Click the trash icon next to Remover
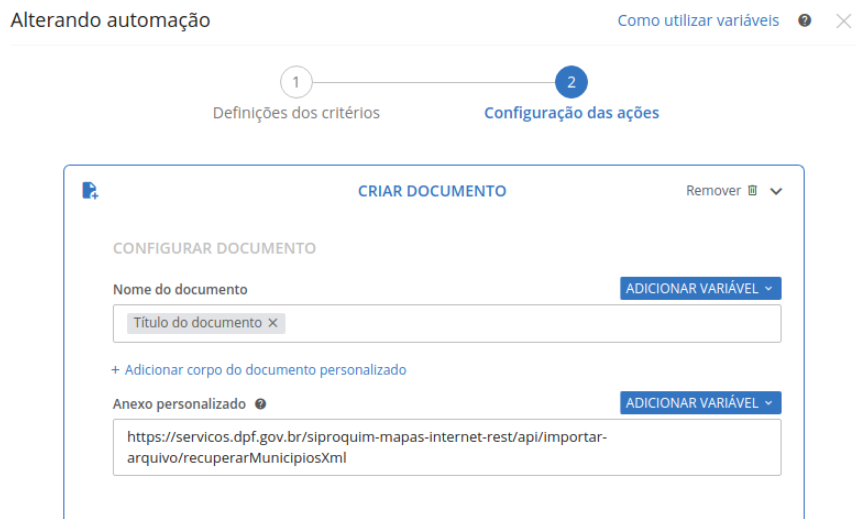Viewport: 856px width, 519px height. click(753, 190)
